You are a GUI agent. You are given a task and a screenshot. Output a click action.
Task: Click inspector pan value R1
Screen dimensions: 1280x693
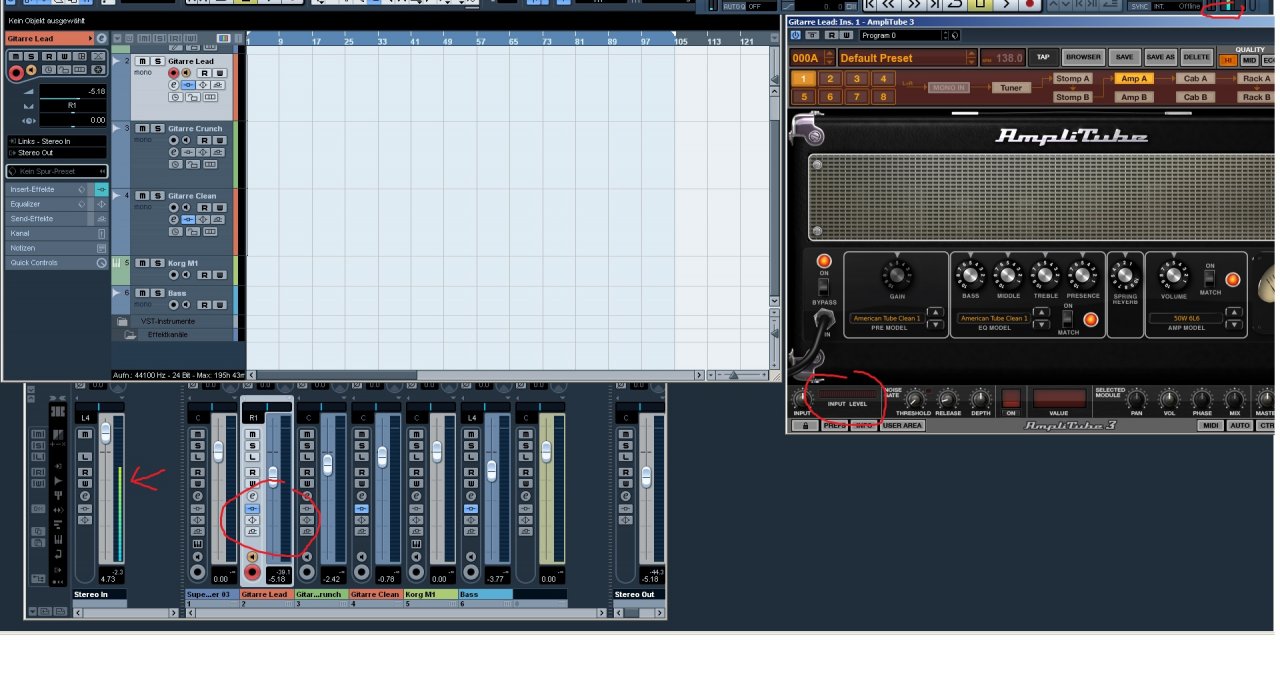[73, 105]
